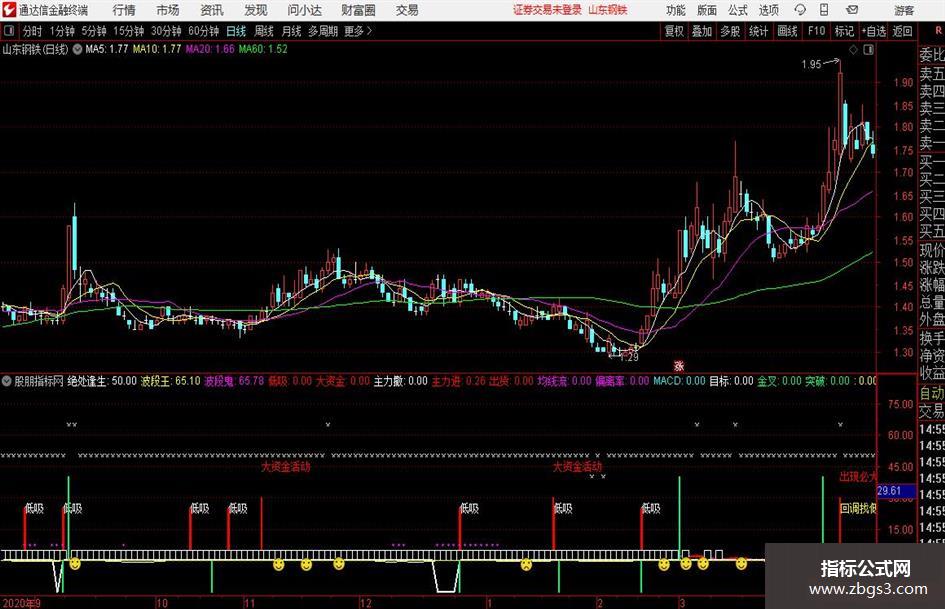Open the 多周期 multi-period view
This screenshot has height=609, width=945.
tap(323, 31)
